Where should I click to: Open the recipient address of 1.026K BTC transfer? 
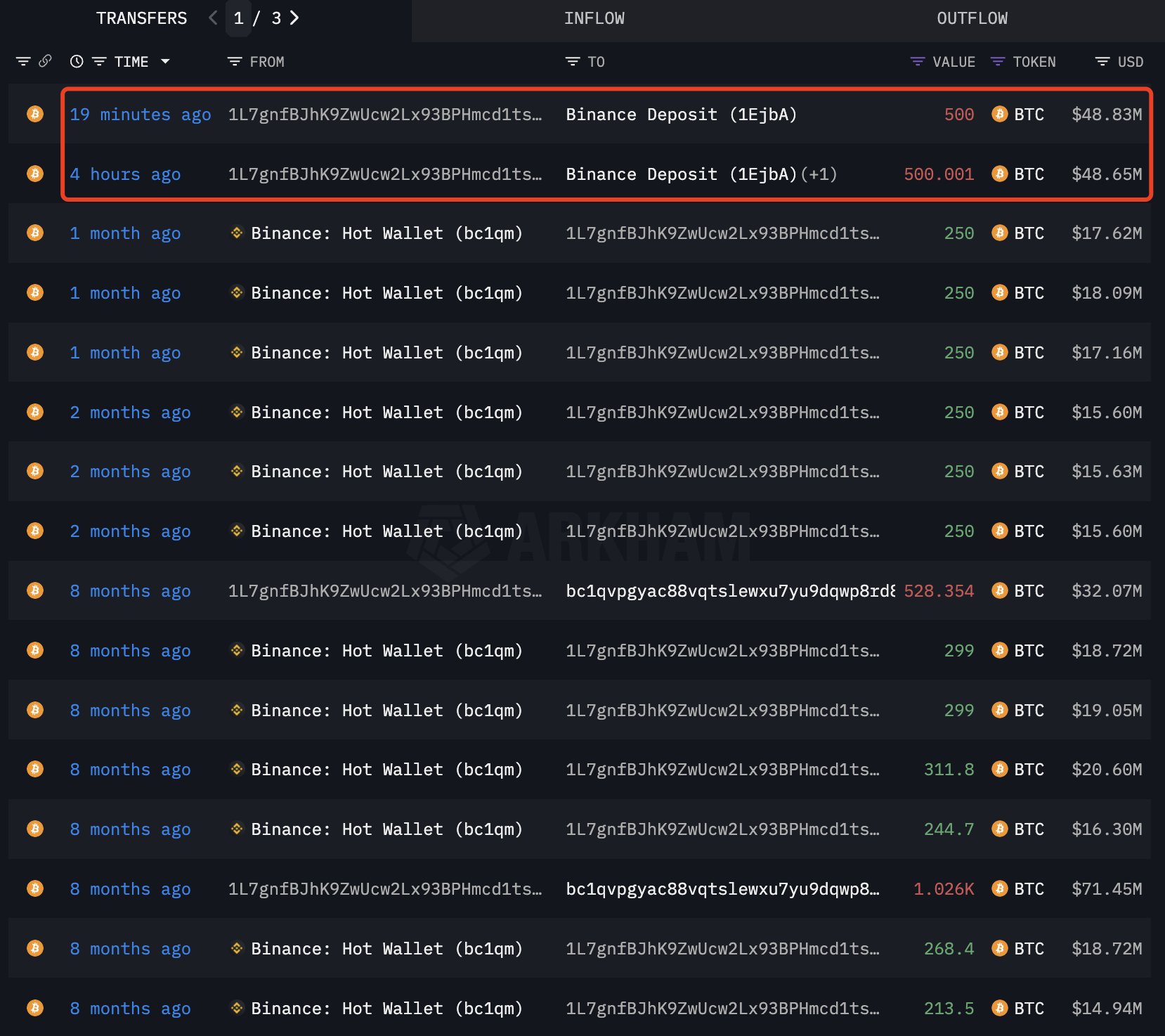point(722,889)
